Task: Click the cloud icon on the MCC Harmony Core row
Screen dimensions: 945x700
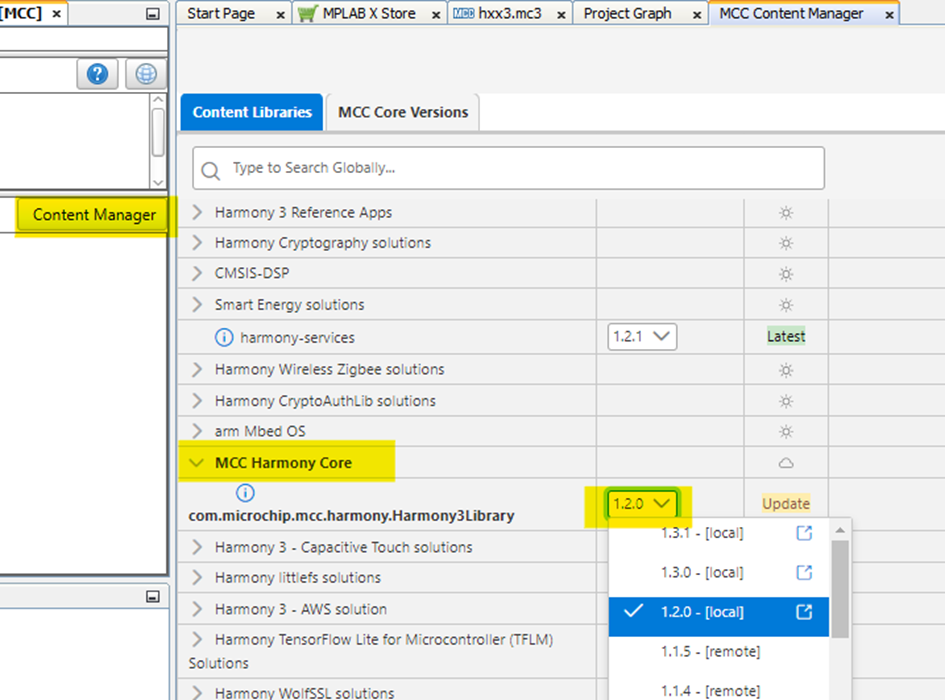Action: click(x=786, y=462)
